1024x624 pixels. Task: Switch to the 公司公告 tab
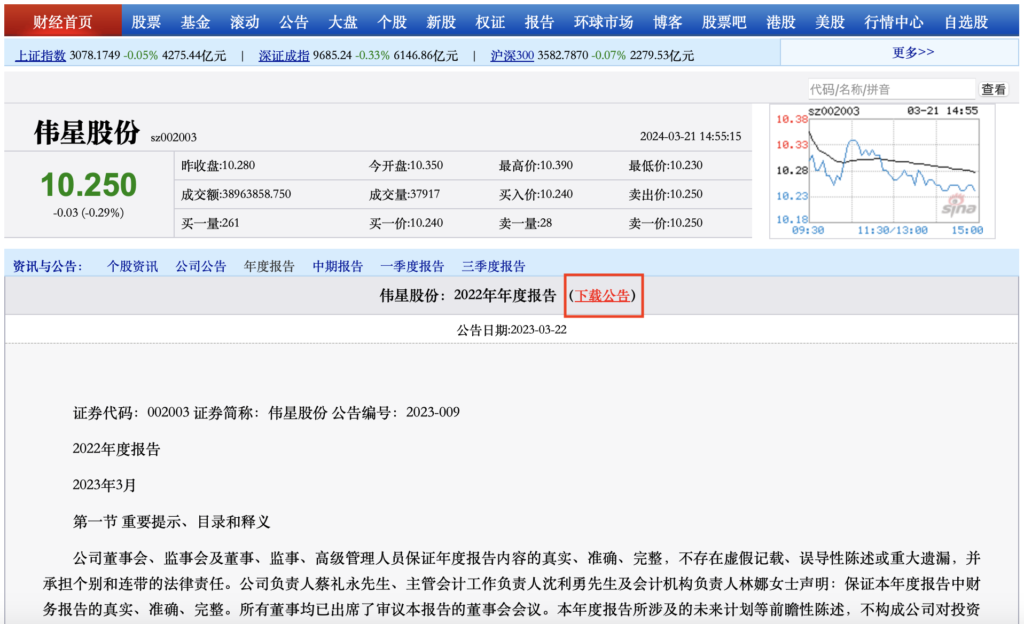tap(201, 266)
